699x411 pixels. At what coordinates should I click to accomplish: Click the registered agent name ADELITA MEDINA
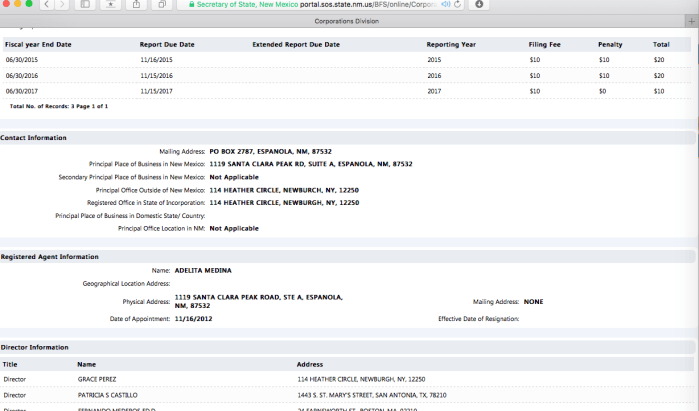coord(203,270)
